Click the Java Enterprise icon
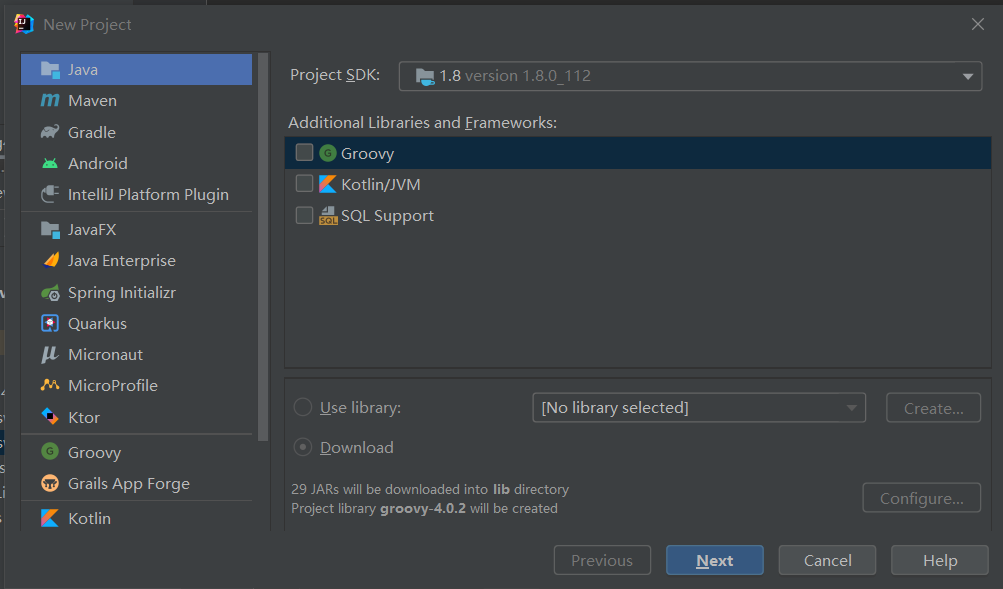1003x589 pixels. click(x=51, y=260)
